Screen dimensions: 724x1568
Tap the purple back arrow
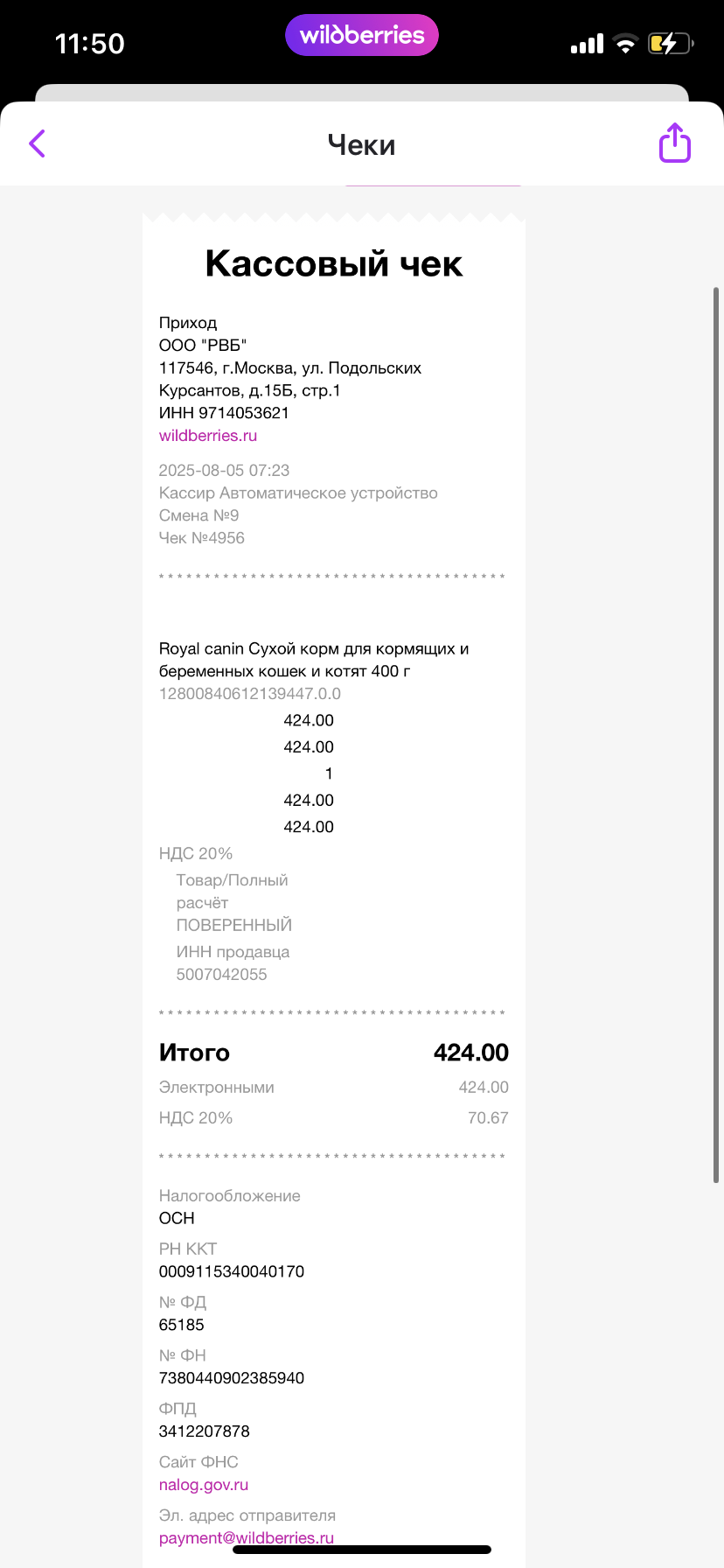(37, 143)
